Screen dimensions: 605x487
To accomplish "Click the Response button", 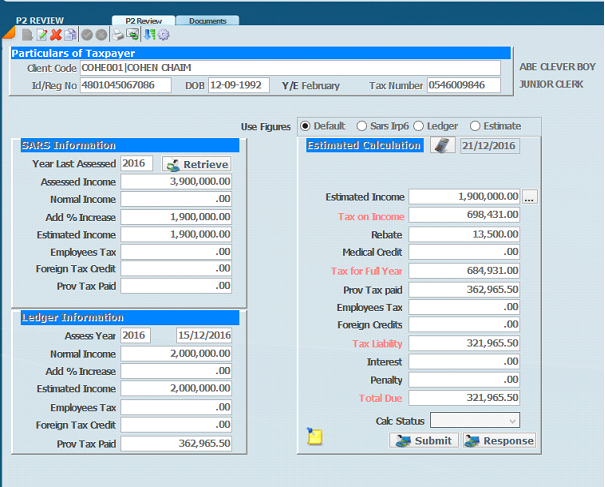I will pyautogui.click(x=499, y=441).
